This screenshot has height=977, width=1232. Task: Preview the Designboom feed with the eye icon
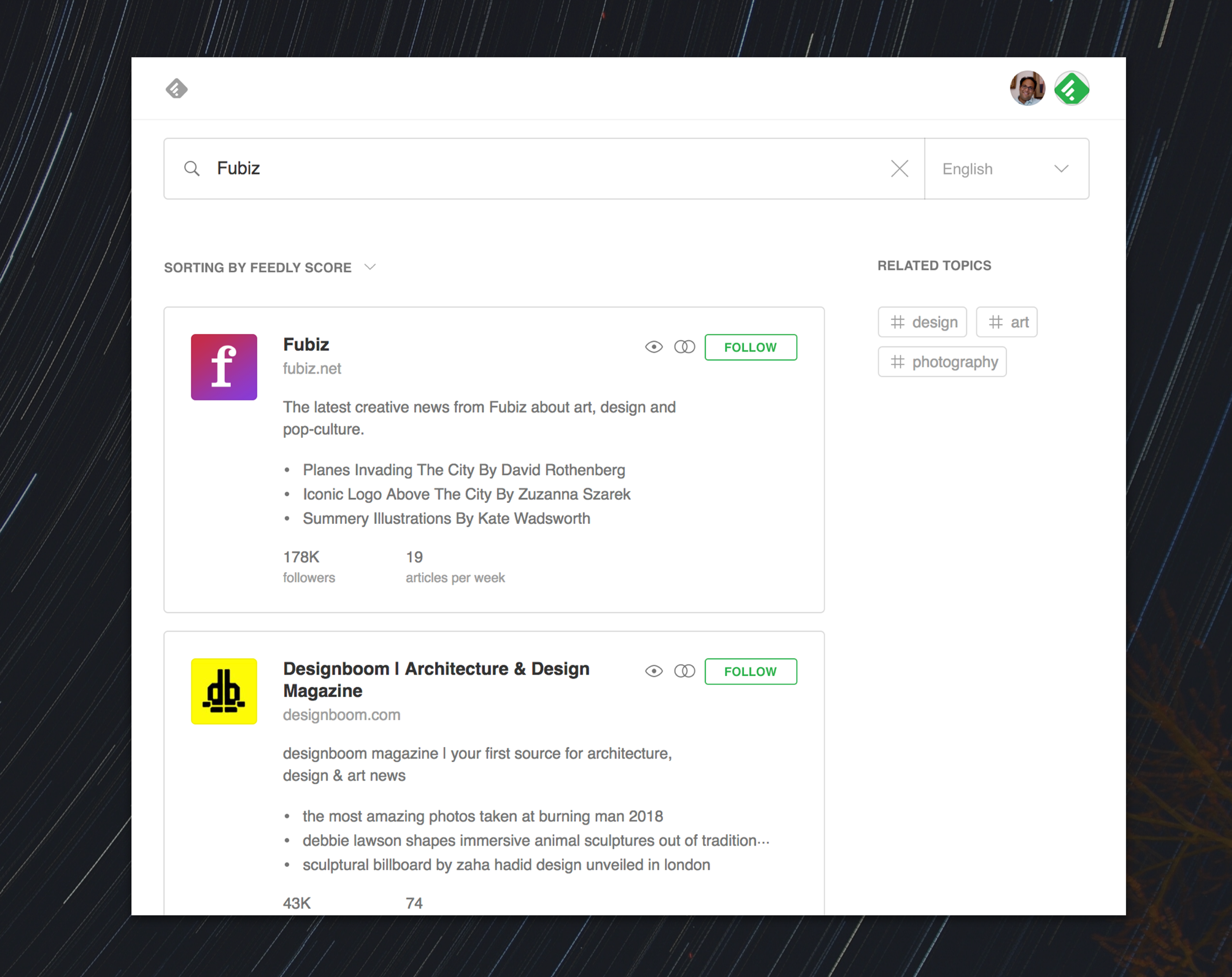(x=654, y=671)
